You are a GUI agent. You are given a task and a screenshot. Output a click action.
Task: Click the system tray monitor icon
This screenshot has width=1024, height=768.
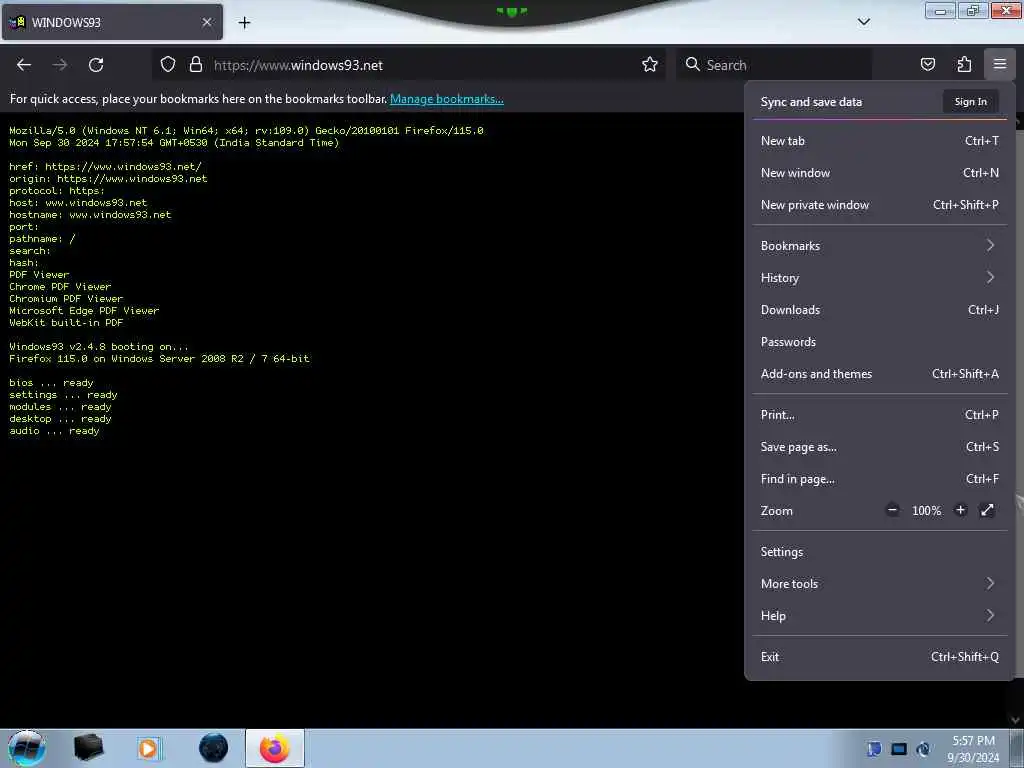click(x=899, y=749)
